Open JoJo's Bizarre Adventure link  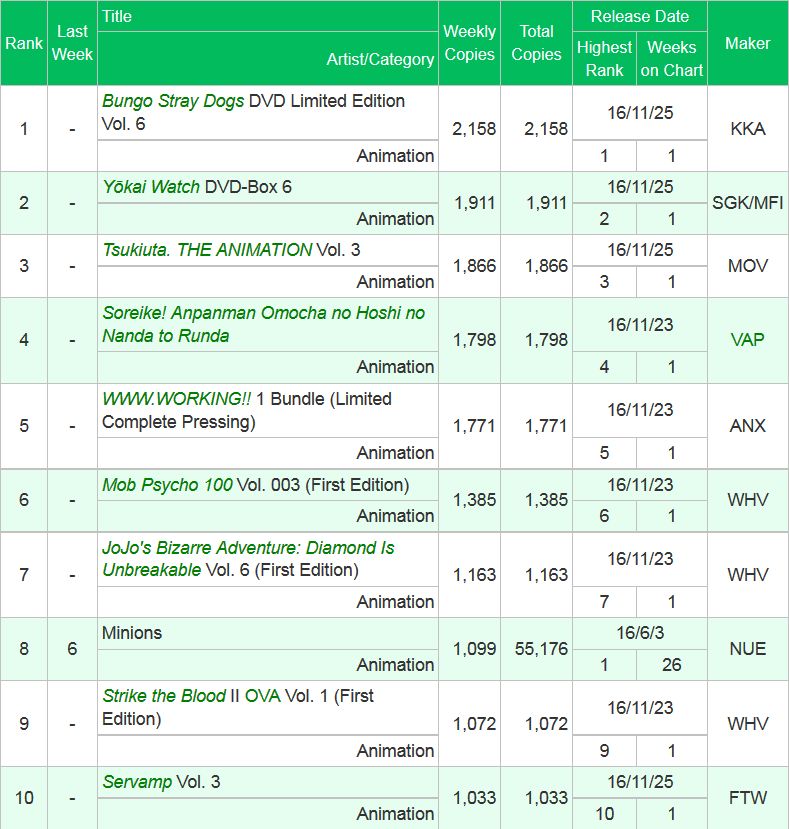248,548
